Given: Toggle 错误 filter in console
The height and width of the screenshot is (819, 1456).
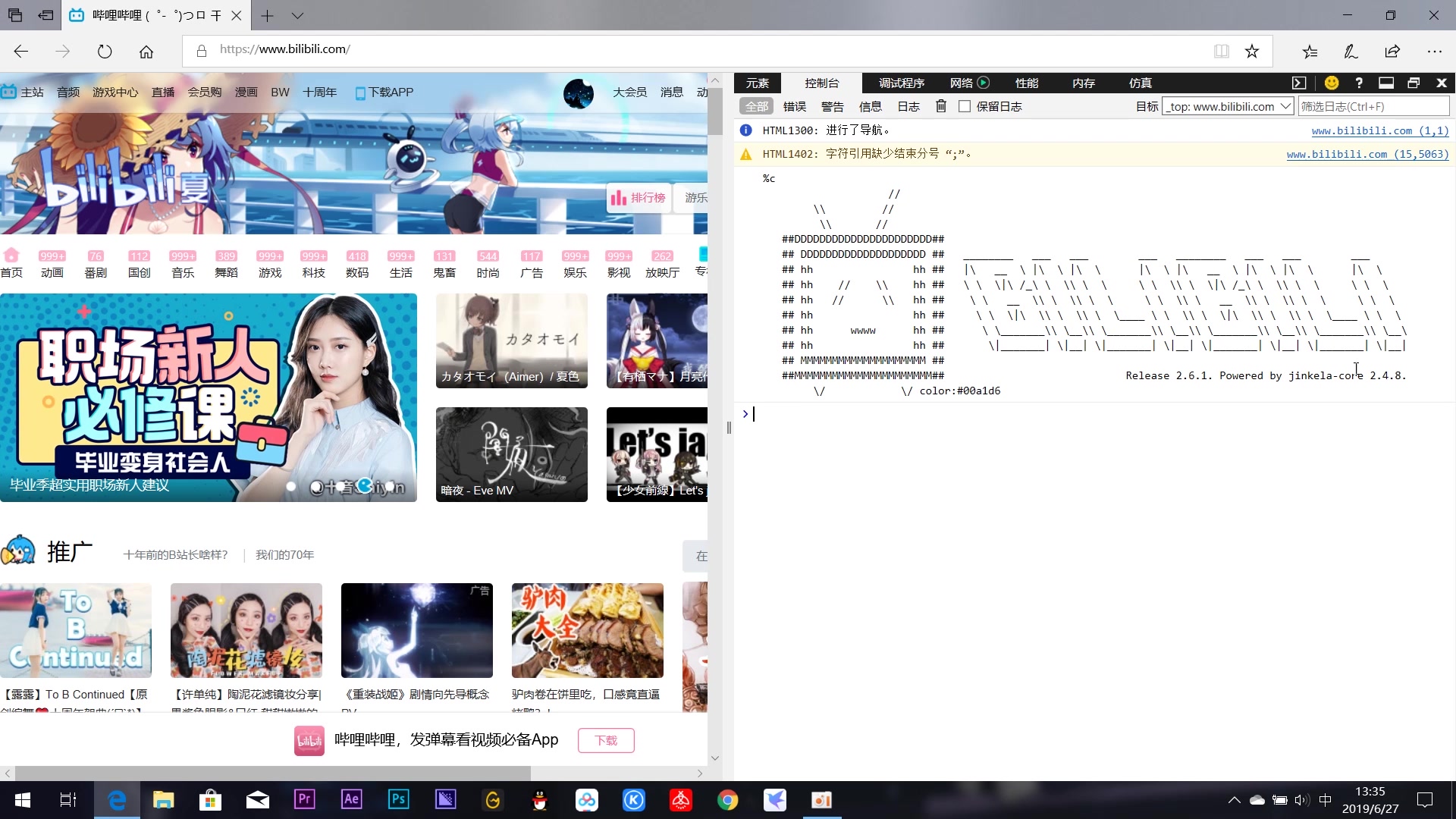Looking at the screenshot, I should tap(795, 106).
